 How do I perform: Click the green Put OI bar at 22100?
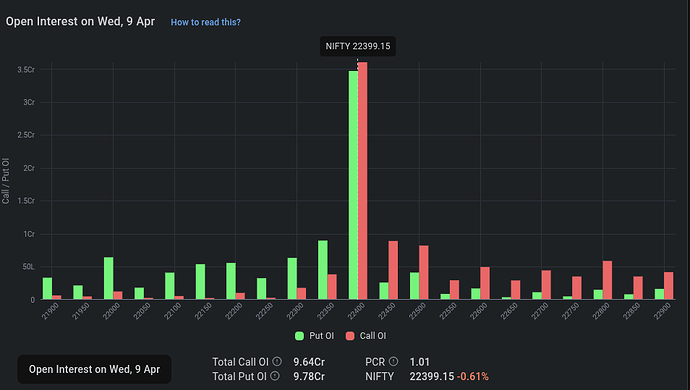(x=170, y=286)
